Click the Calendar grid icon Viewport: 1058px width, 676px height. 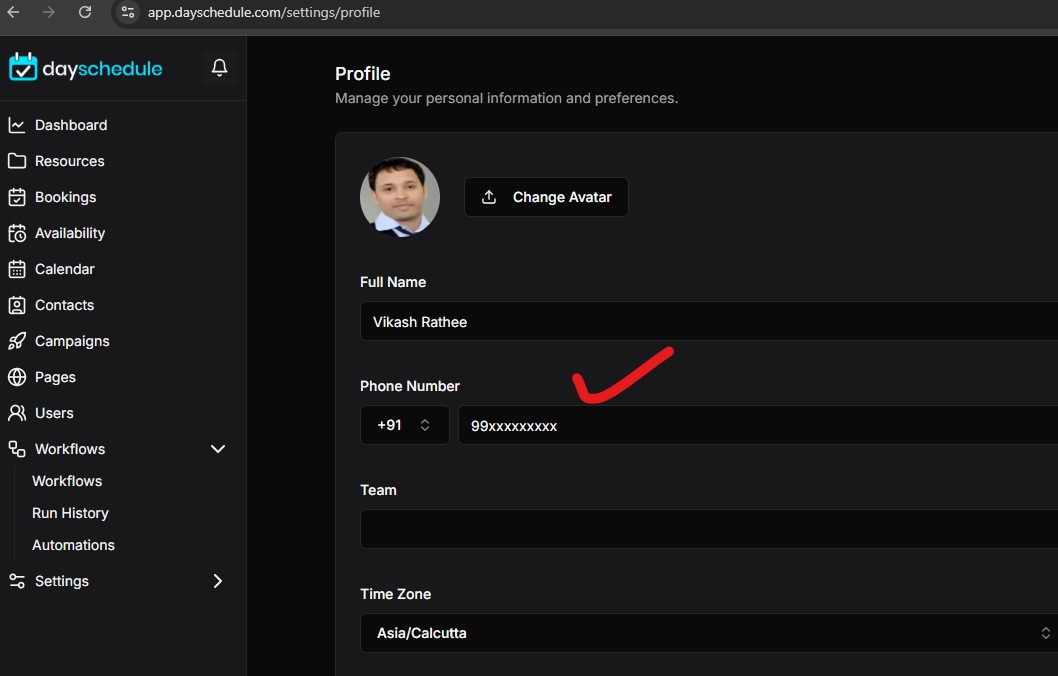(17, 269)
